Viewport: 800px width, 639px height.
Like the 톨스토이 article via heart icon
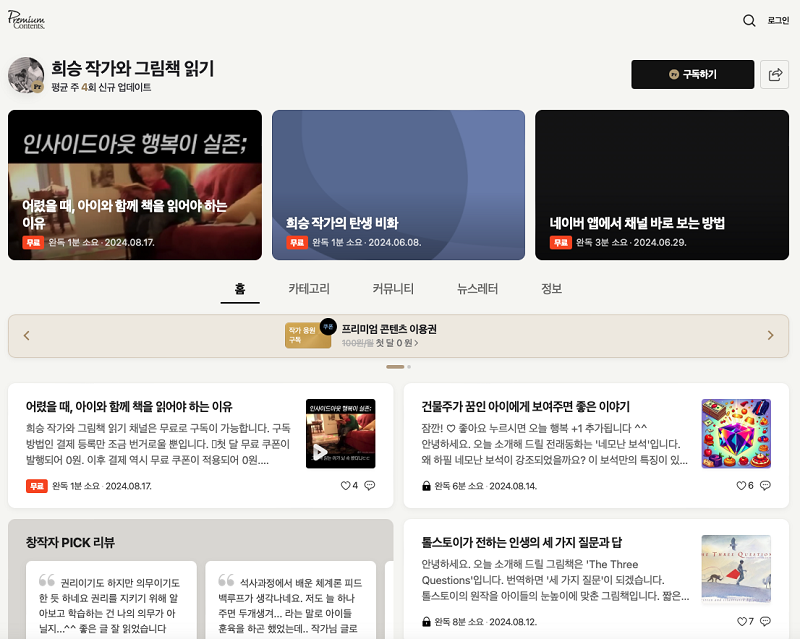pos(740,621)
